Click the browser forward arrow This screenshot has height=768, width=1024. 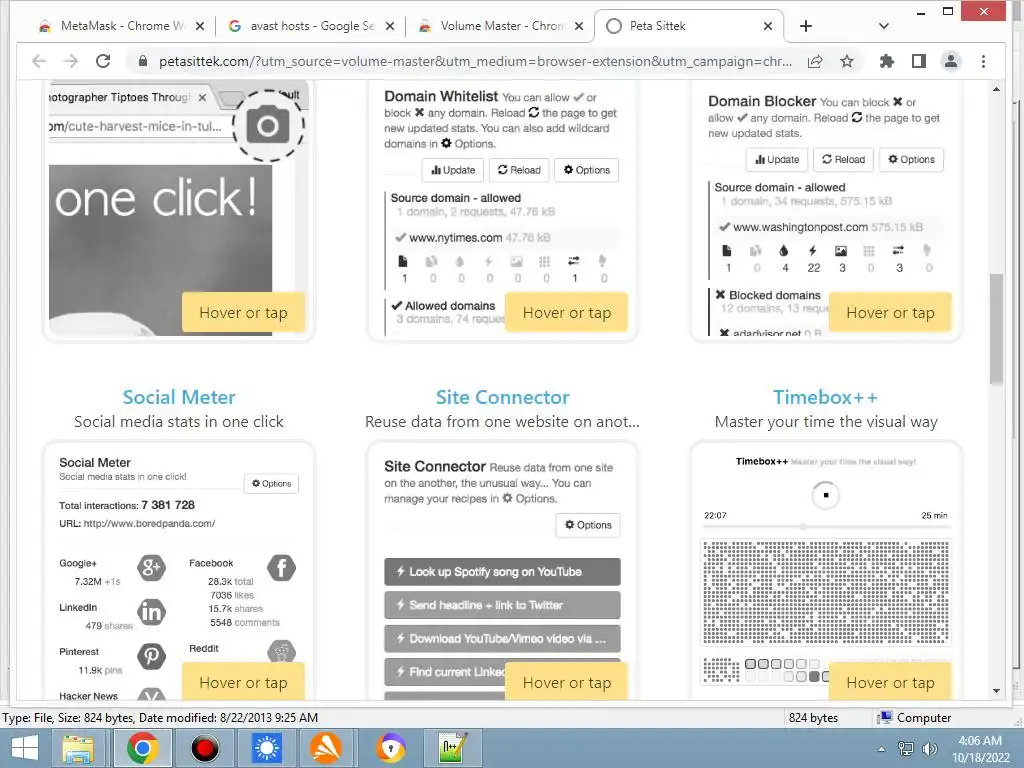tap(71, 61)
